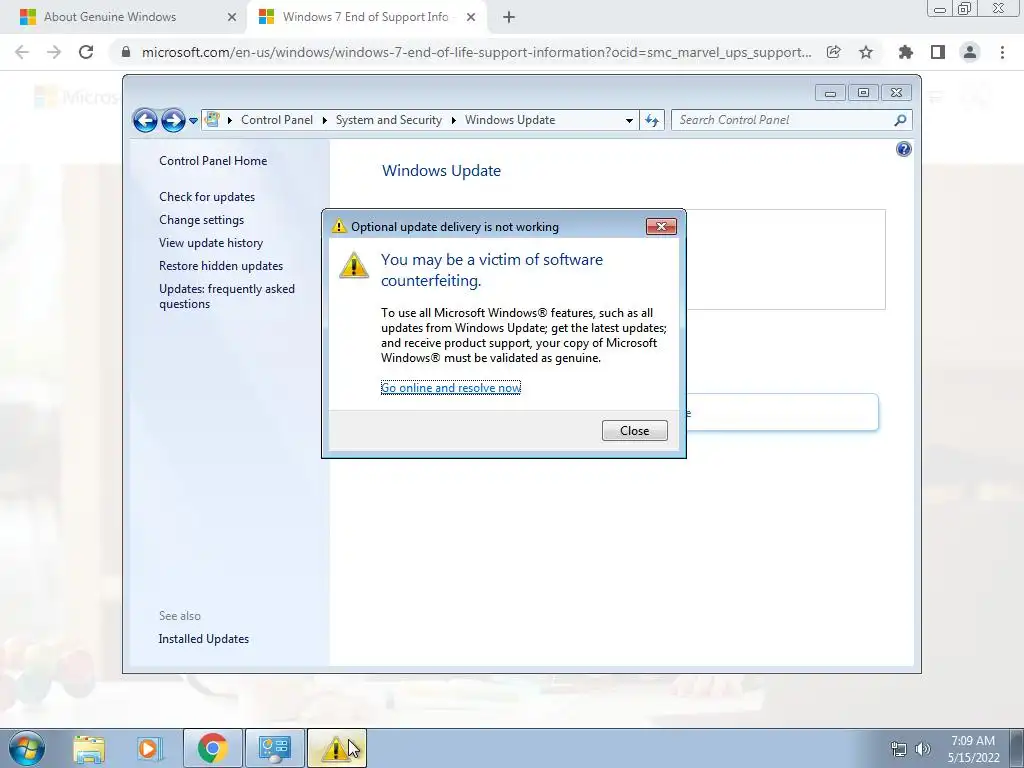
Task: Close the Control Panel window
Action: pos(896,93)
